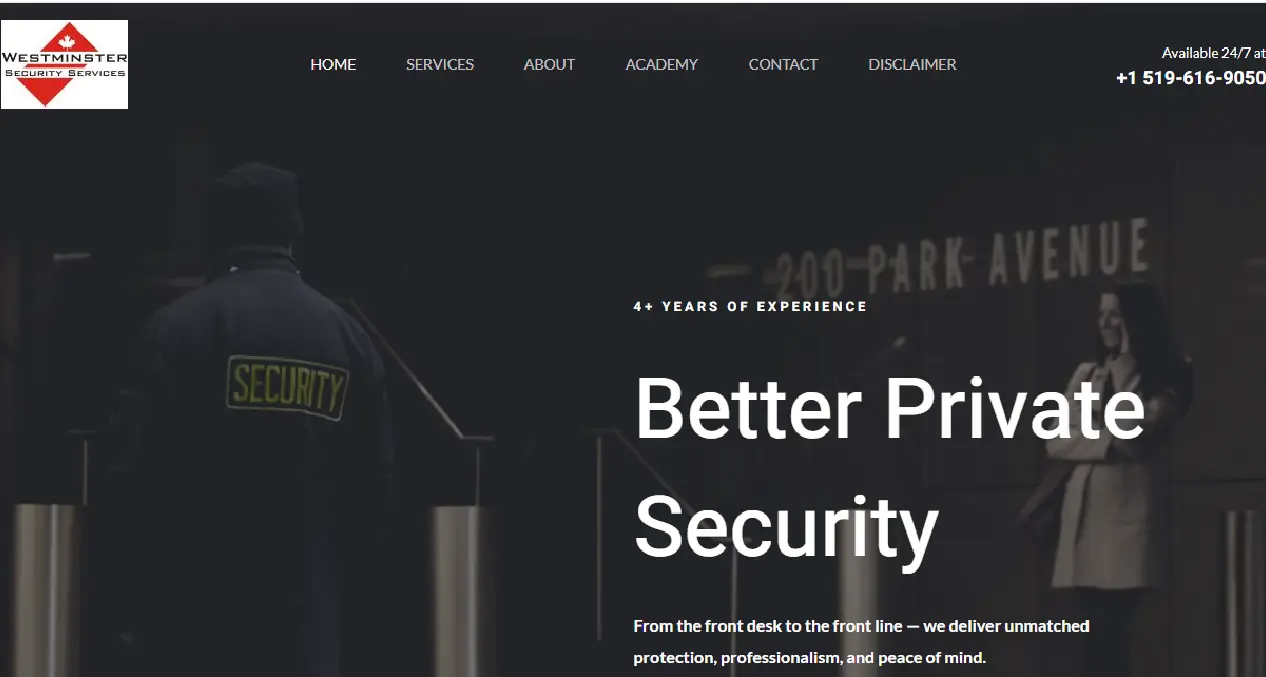Click the 4+ YEARS OF EXPERIENCE tagline
This screenshot has width=1266, height=677.
[x=750, y=307]
